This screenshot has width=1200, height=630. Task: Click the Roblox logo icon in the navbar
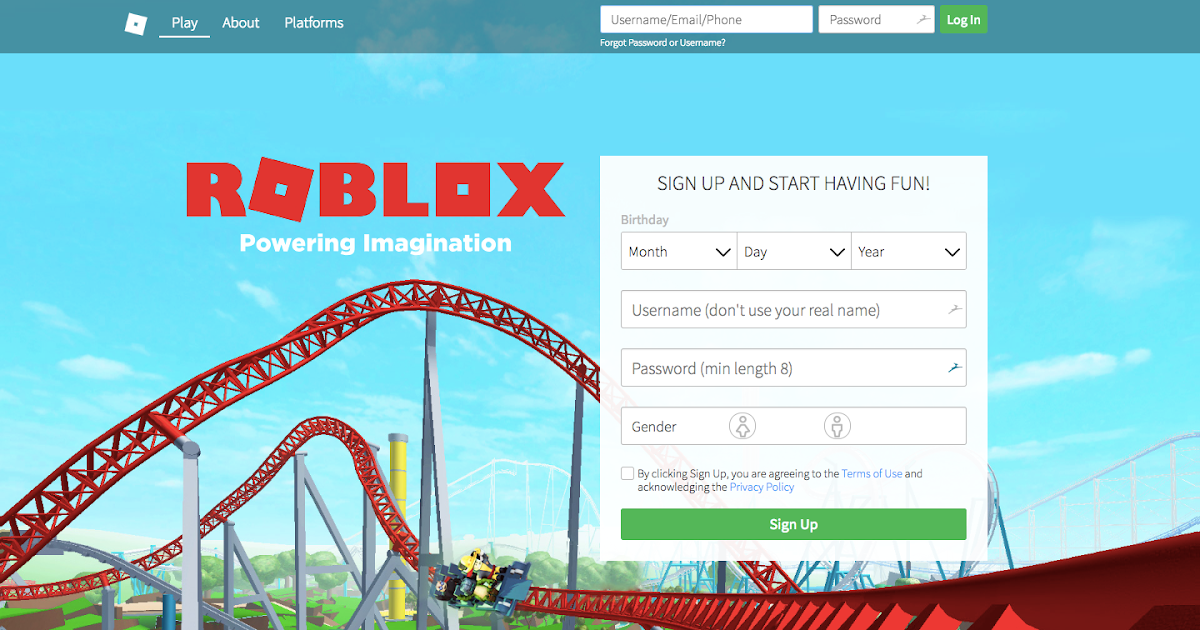[x=136, y=23]
